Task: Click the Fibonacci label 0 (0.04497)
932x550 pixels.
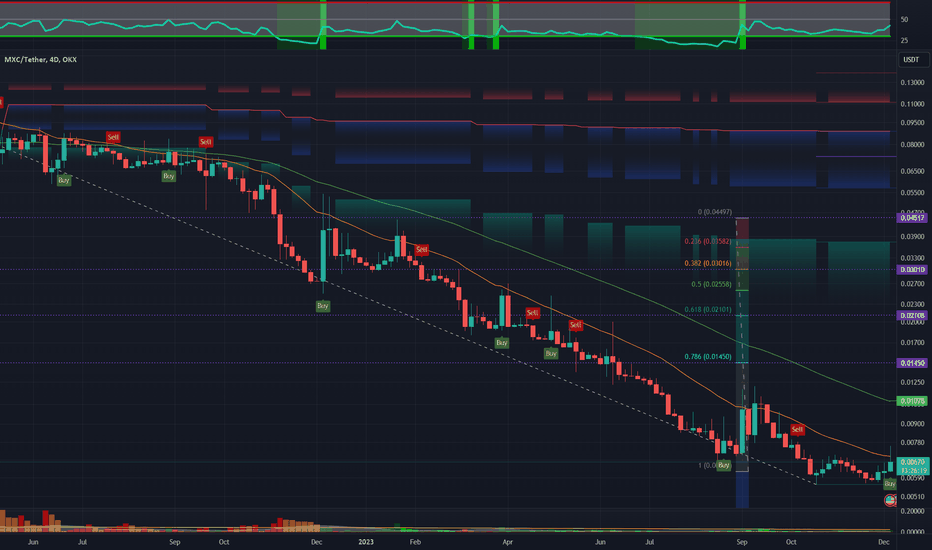Action: click(x=714, y=212)
